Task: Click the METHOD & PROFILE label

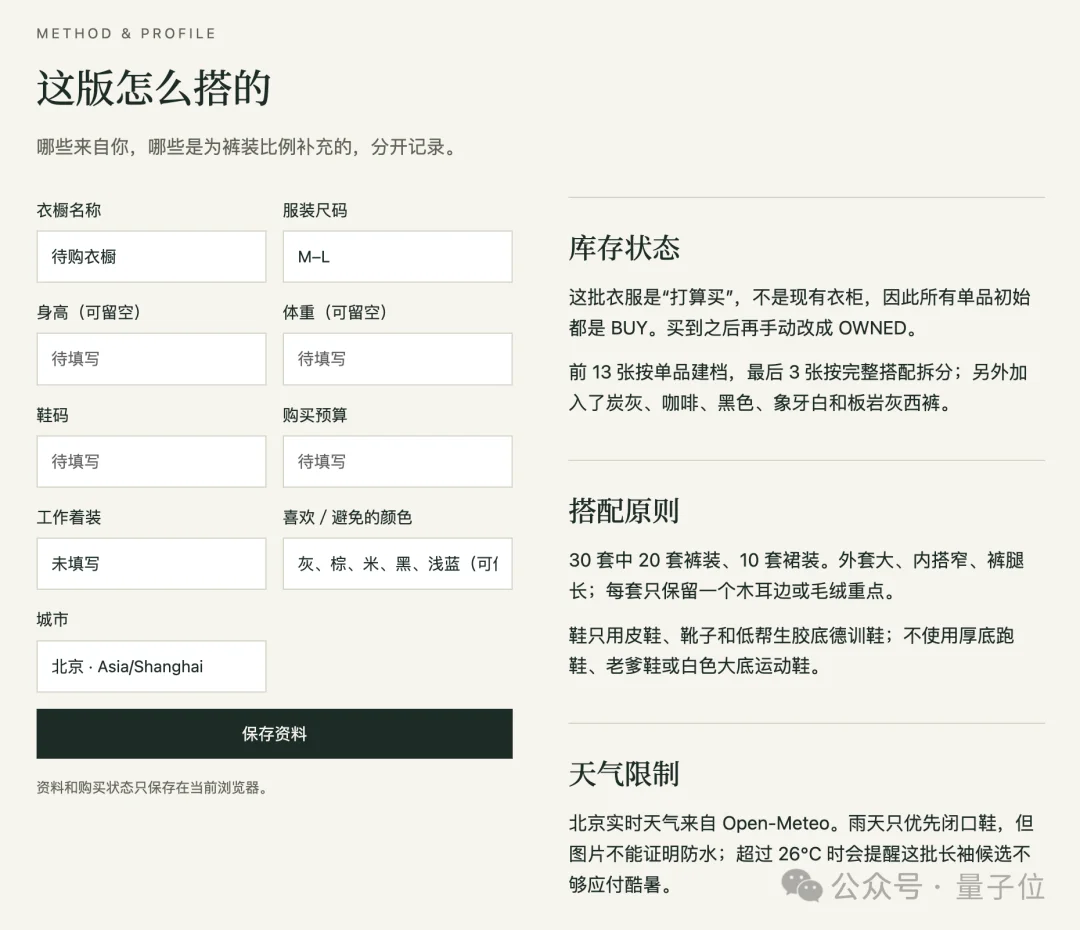Action: pos(126,33)
